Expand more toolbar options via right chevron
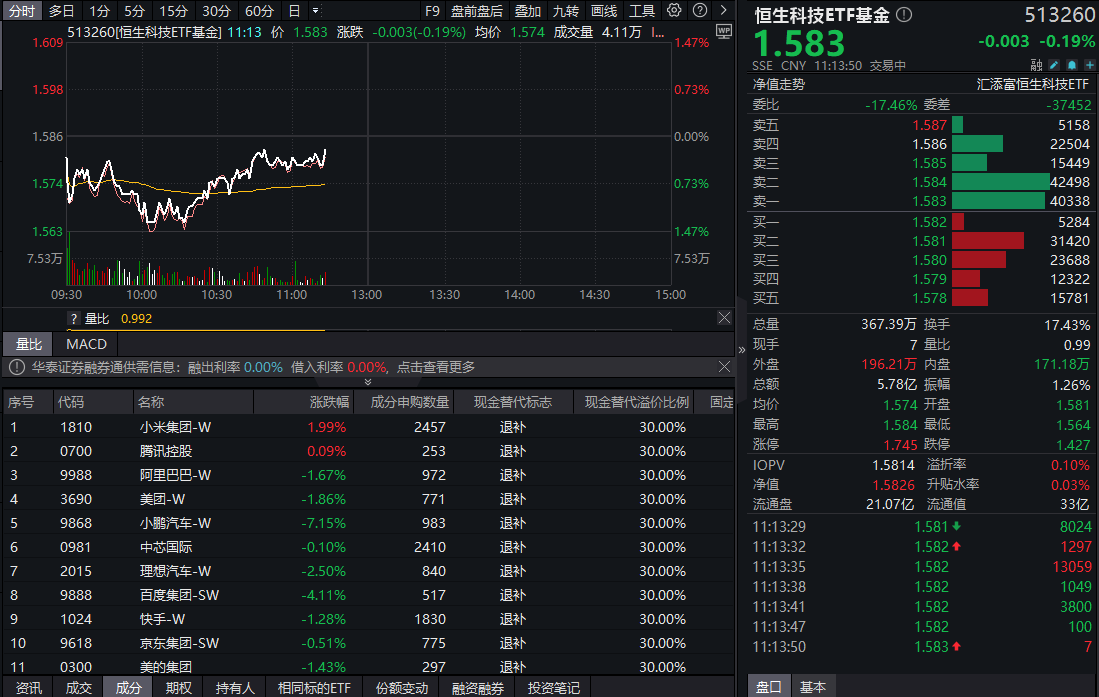 pos(723,11)
